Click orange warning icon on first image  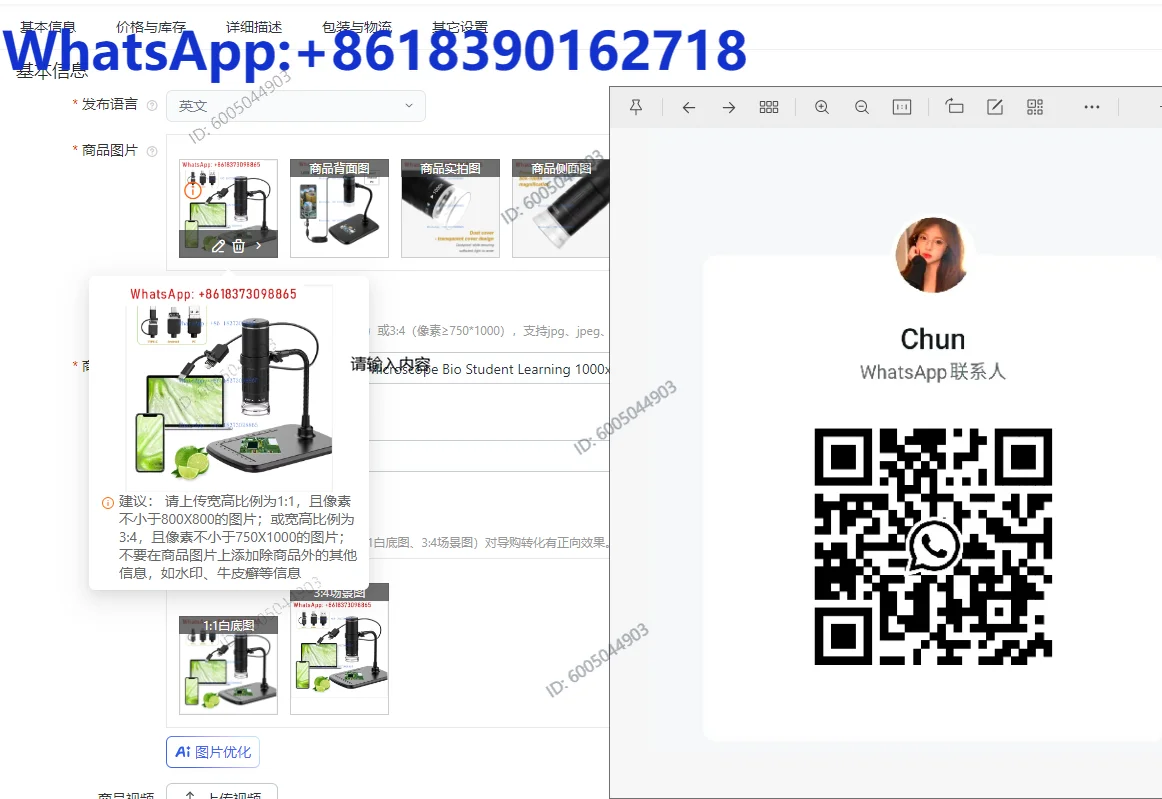coord(193,190)
